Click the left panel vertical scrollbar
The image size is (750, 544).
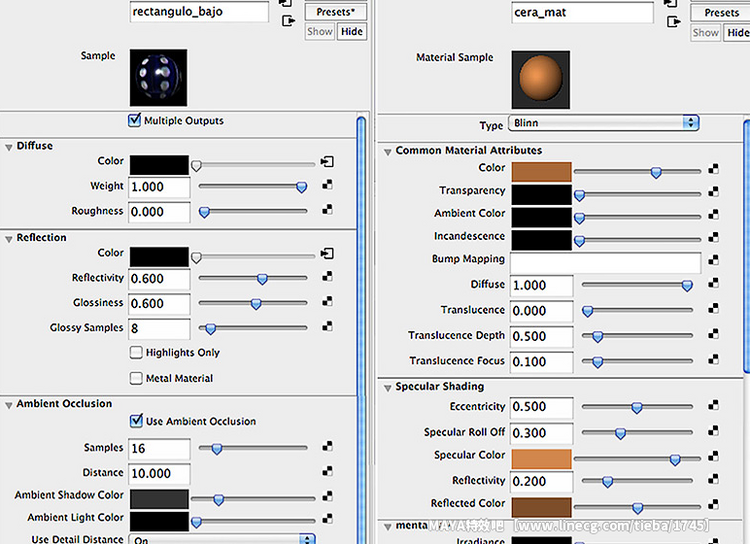(x=362, y=330)
